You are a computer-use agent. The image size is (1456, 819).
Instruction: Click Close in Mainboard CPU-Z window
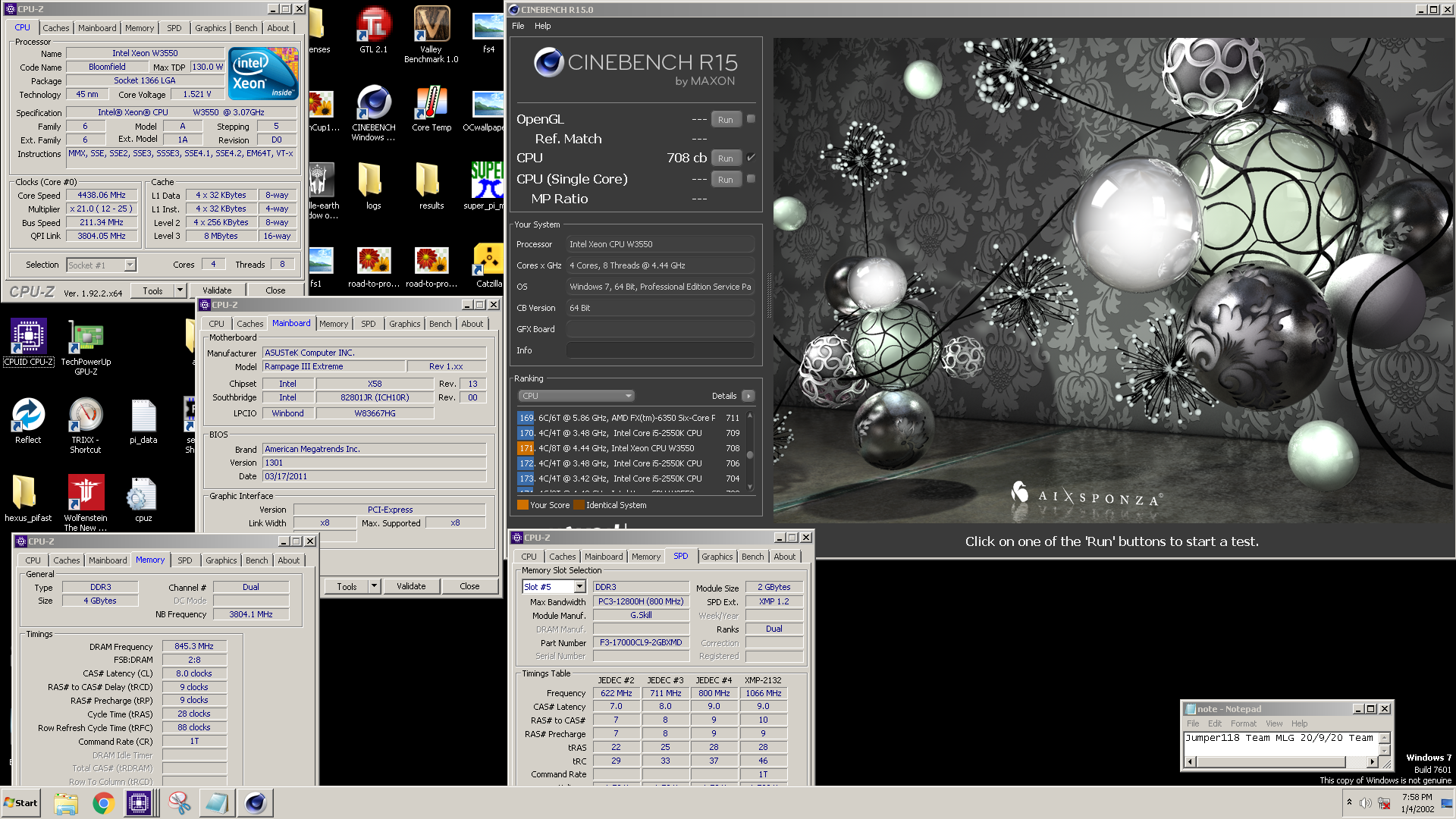469,586
